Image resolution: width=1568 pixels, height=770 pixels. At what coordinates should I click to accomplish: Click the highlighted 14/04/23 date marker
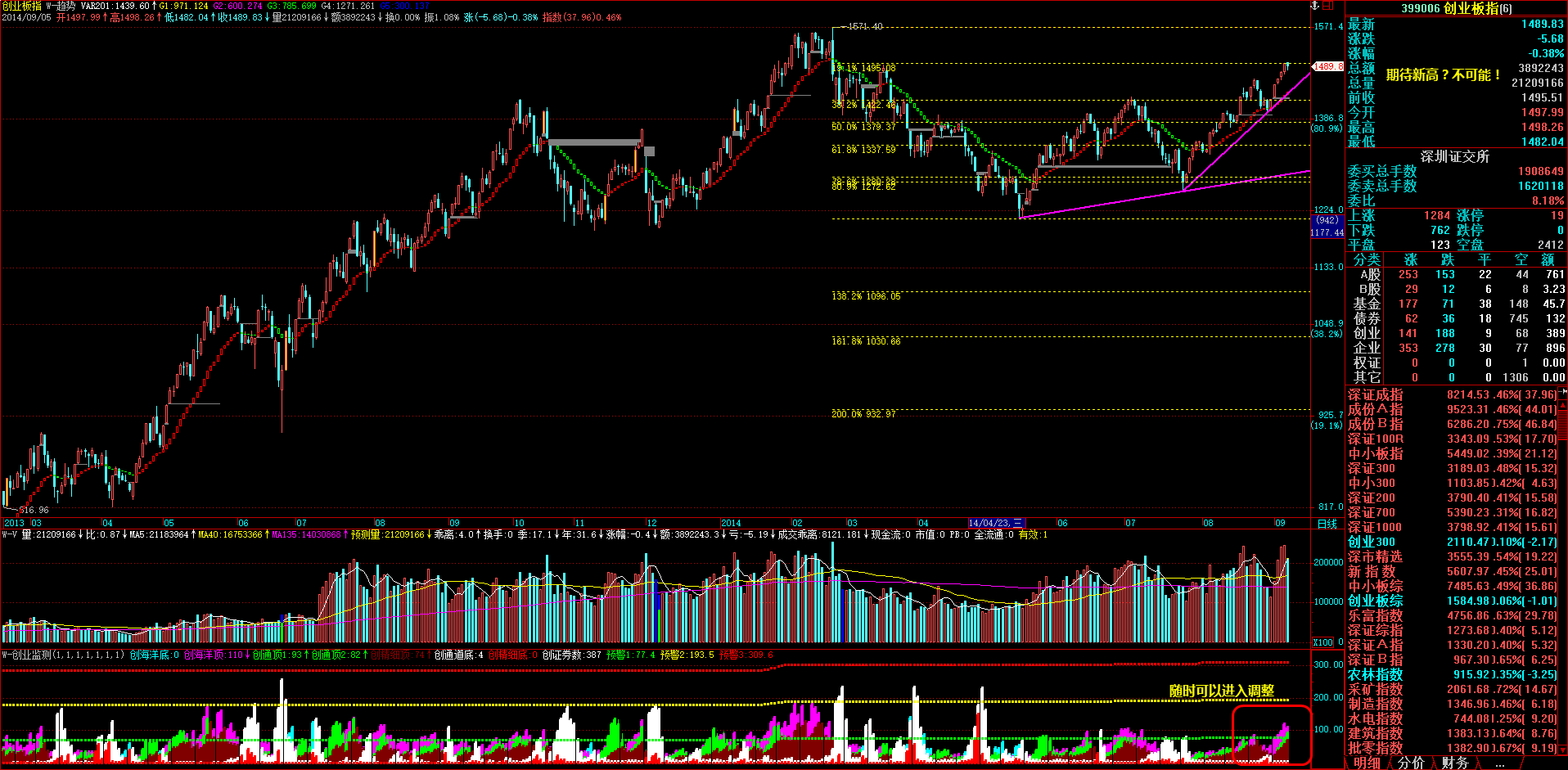(995, 523)
